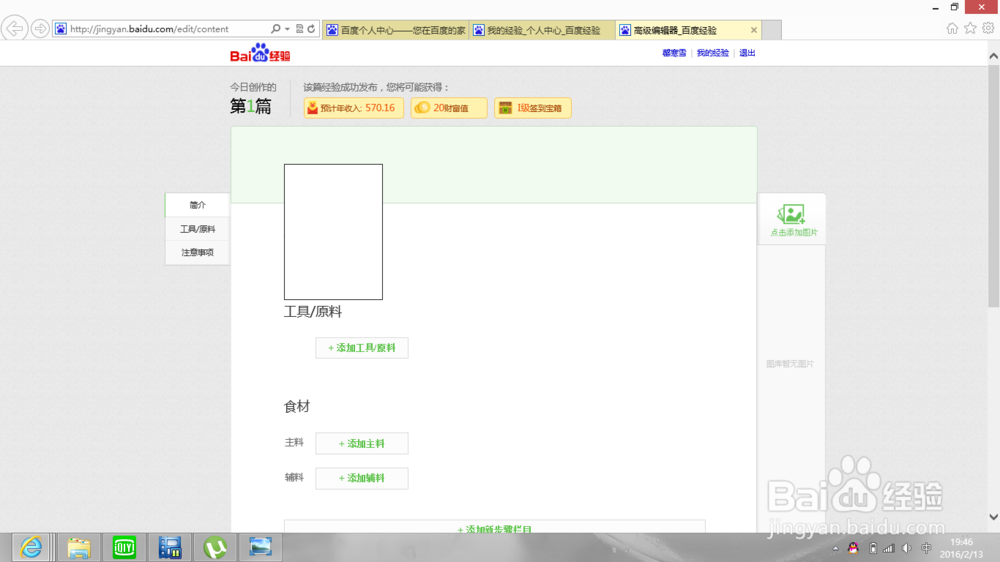
Task: Click the 退出 logout link
Action: coord(747,53)
